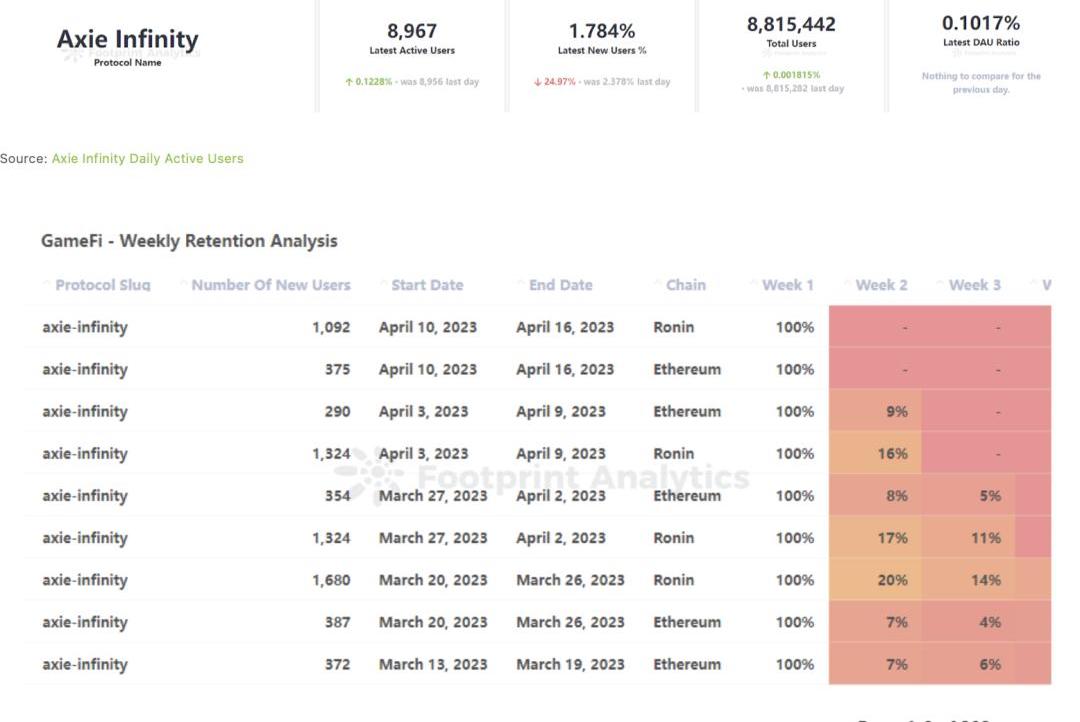This screenshot has height=722, width=1080.
Task: Click the green up arrow beside 0.1228%
Action: (349, 82)
